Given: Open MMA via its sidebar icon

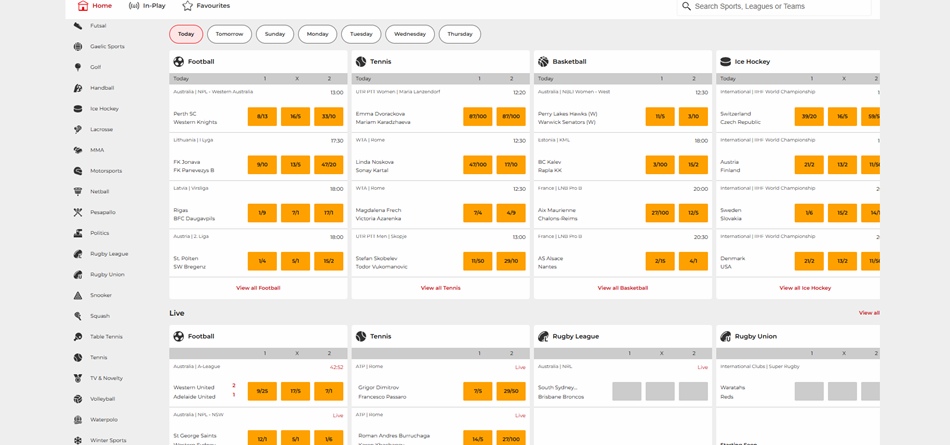Looking at the screenshot, I should point(78,150).
